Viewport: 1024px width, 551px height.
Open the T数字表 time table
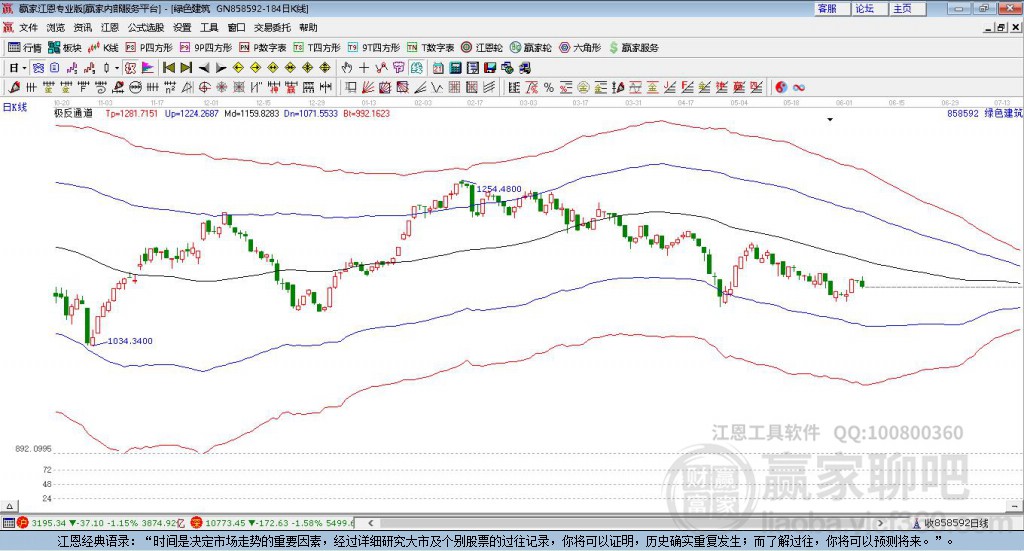[x=430, y=48]
